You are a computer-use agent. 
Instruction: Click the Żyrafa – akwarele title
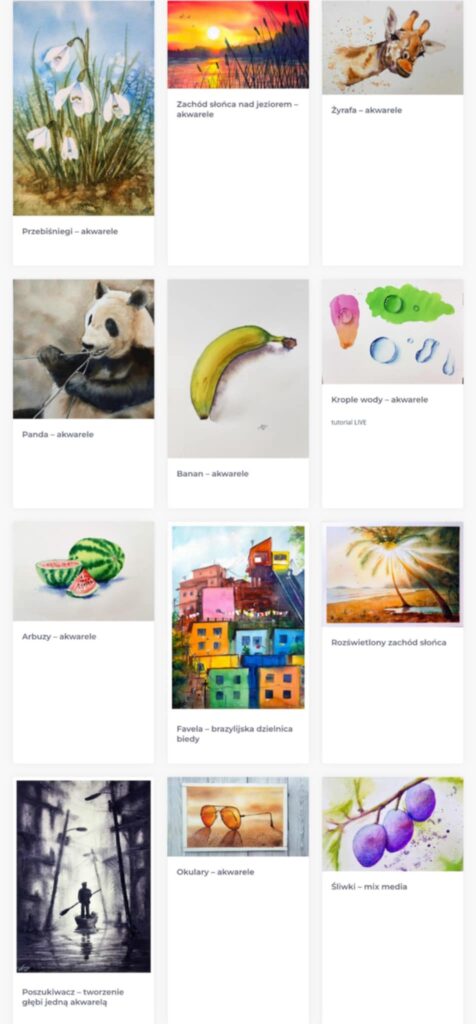[366, 110]
